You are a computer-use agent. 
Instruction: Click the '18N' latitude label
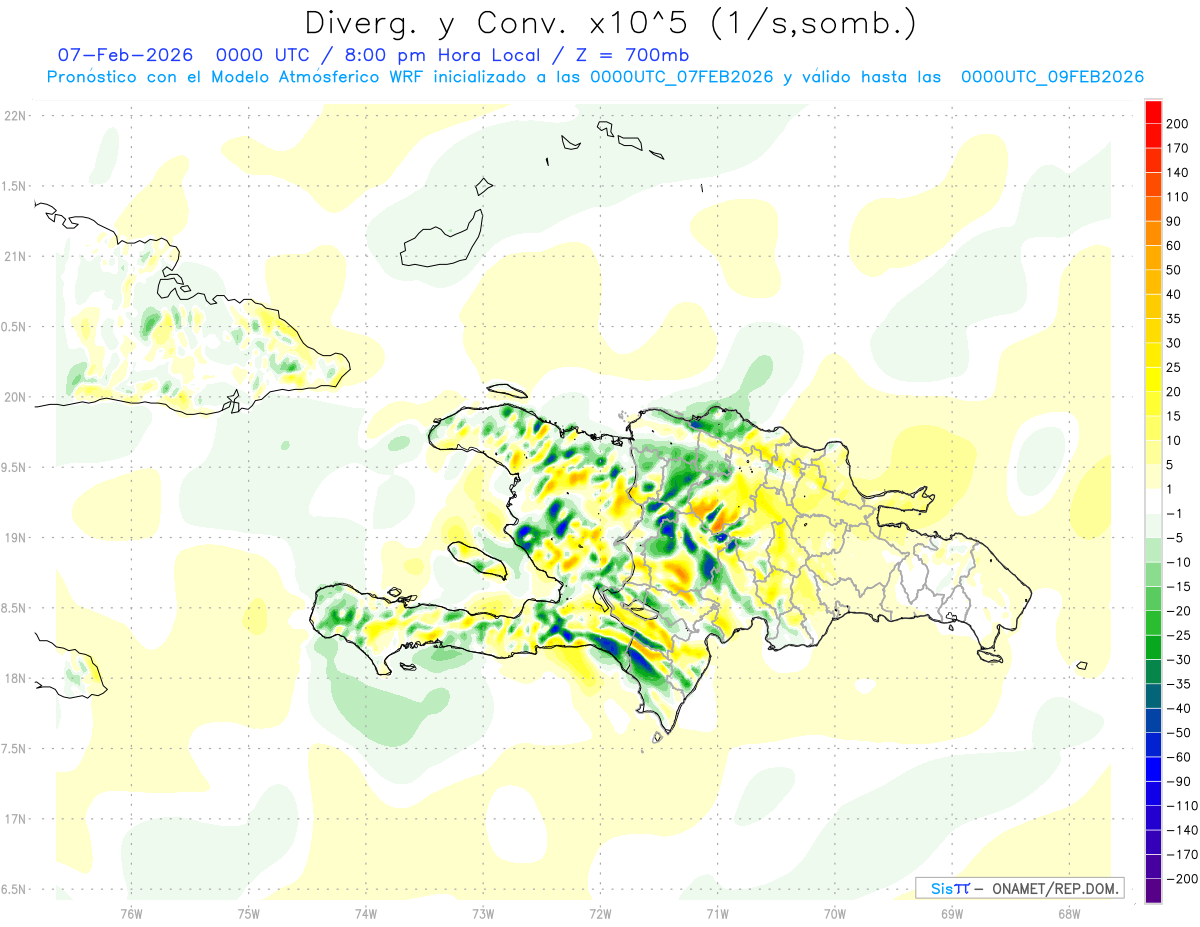click(x=15, y=678)
